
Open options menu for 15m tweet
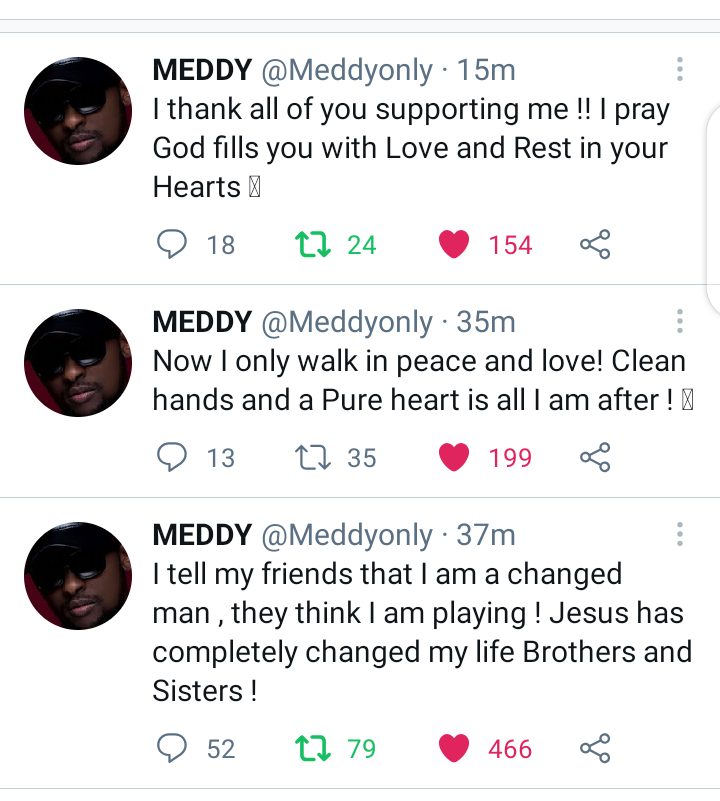point(679,69)
